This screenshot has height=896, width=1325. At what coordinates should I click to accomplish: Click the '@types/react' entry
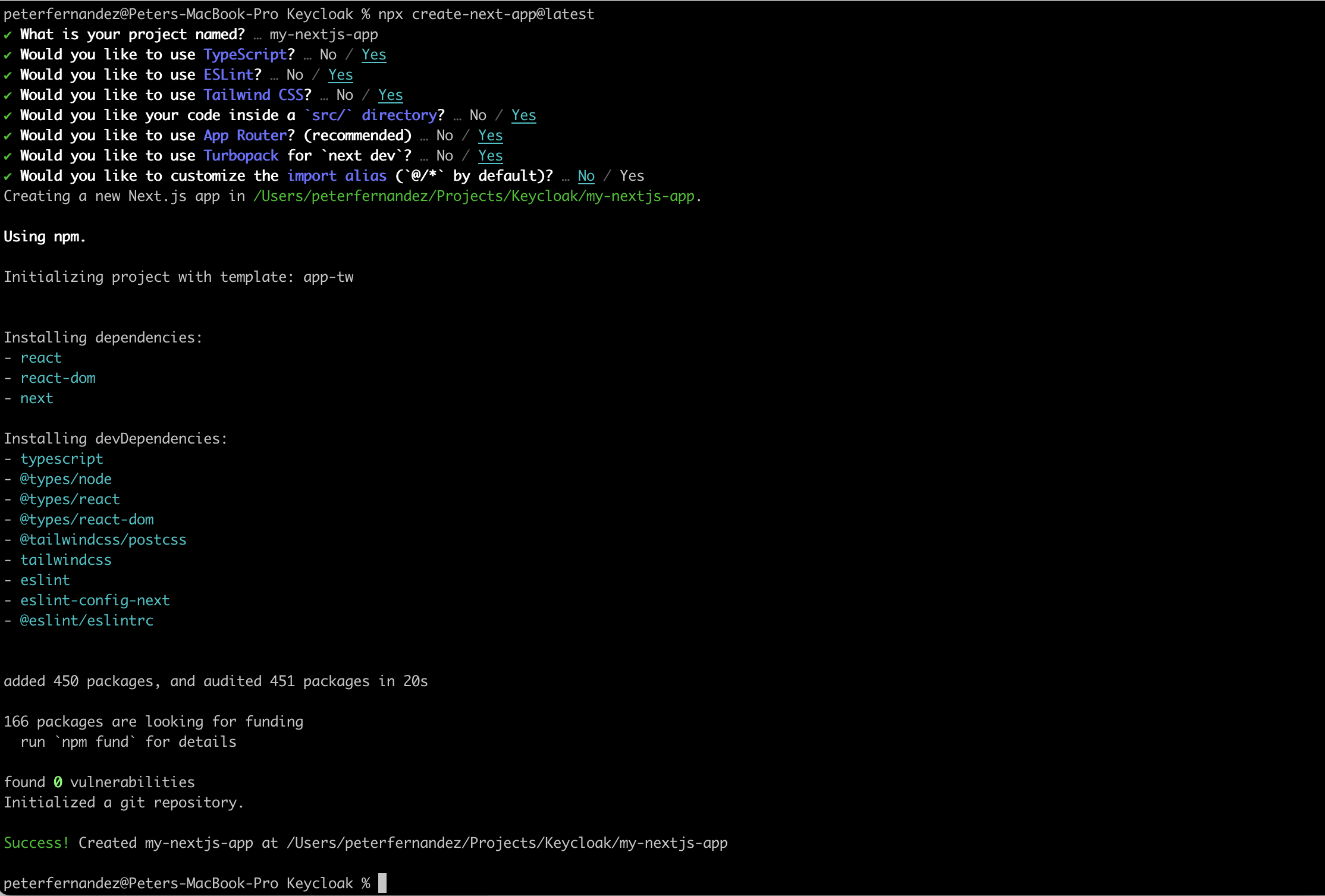pos(70,499)
